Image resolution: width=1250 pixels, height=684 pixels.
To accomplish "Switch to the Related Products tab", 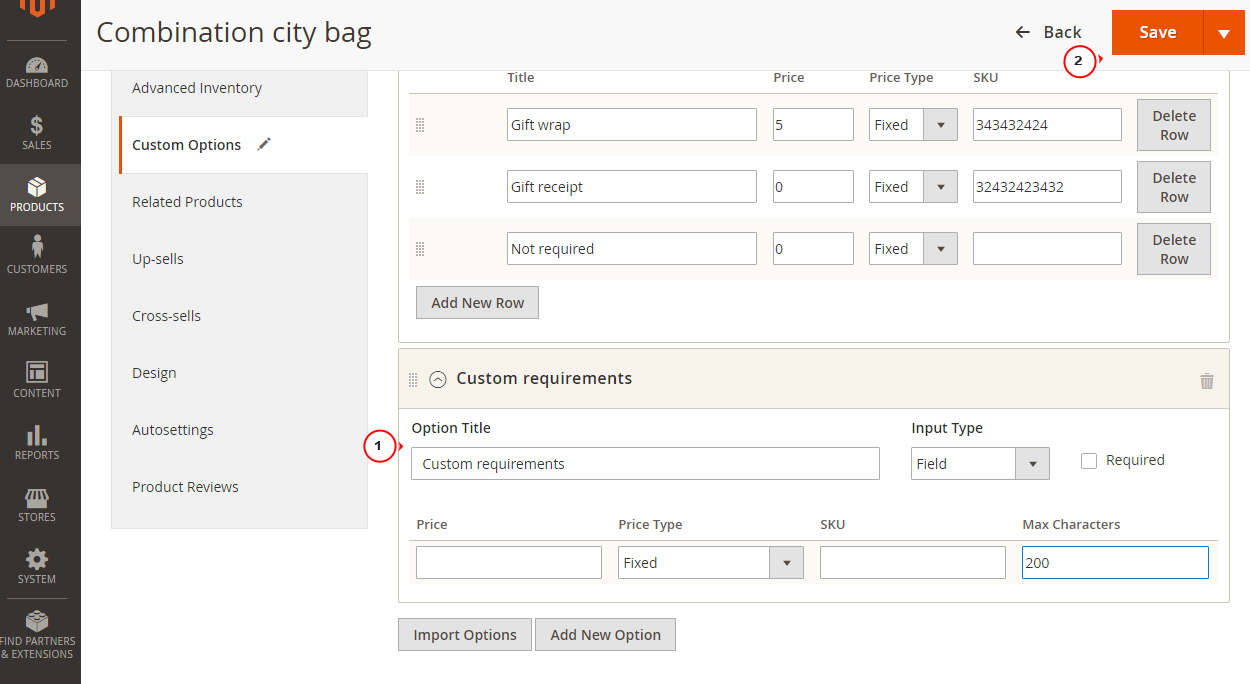I will point(187,202).
